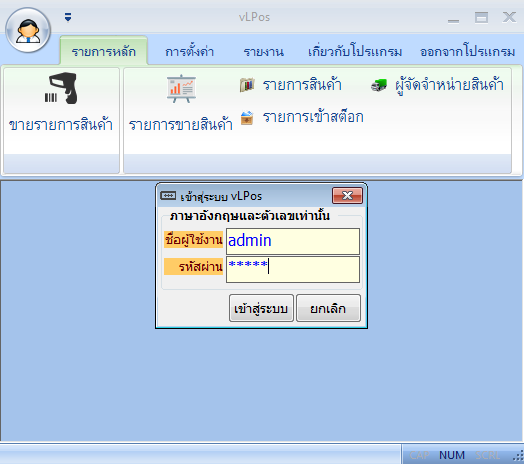Image resolution: width=524 pixels, height=464 pixels.
Task: Click the ออกจากโปรแกรม tab
Action: pyautogui.click(x=467, y=51)
